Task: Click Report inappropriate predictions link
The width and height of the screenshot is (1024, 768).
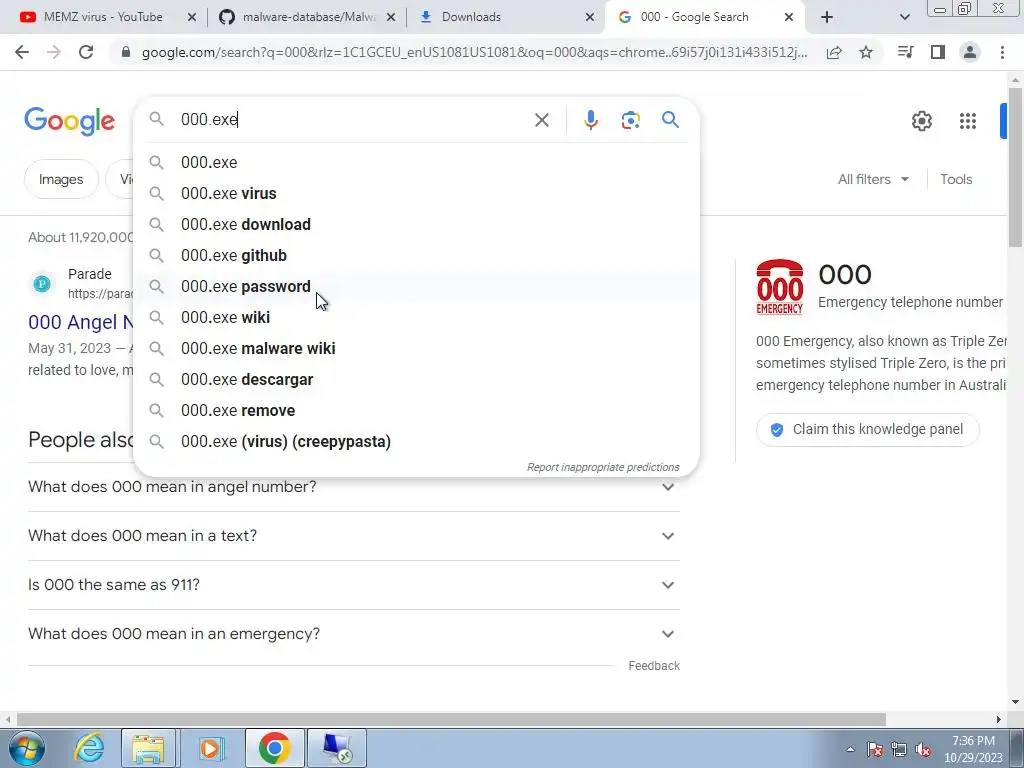Action: 603,467
